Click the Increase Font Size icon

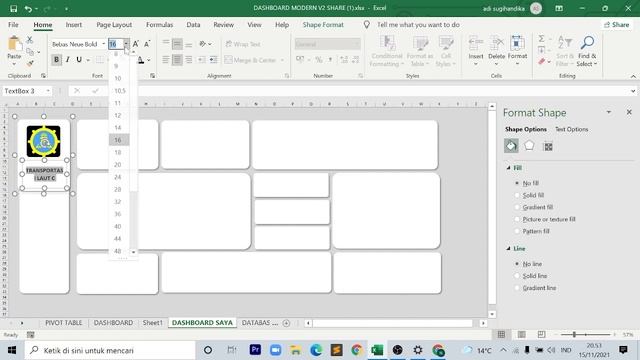tap(136, 44)
